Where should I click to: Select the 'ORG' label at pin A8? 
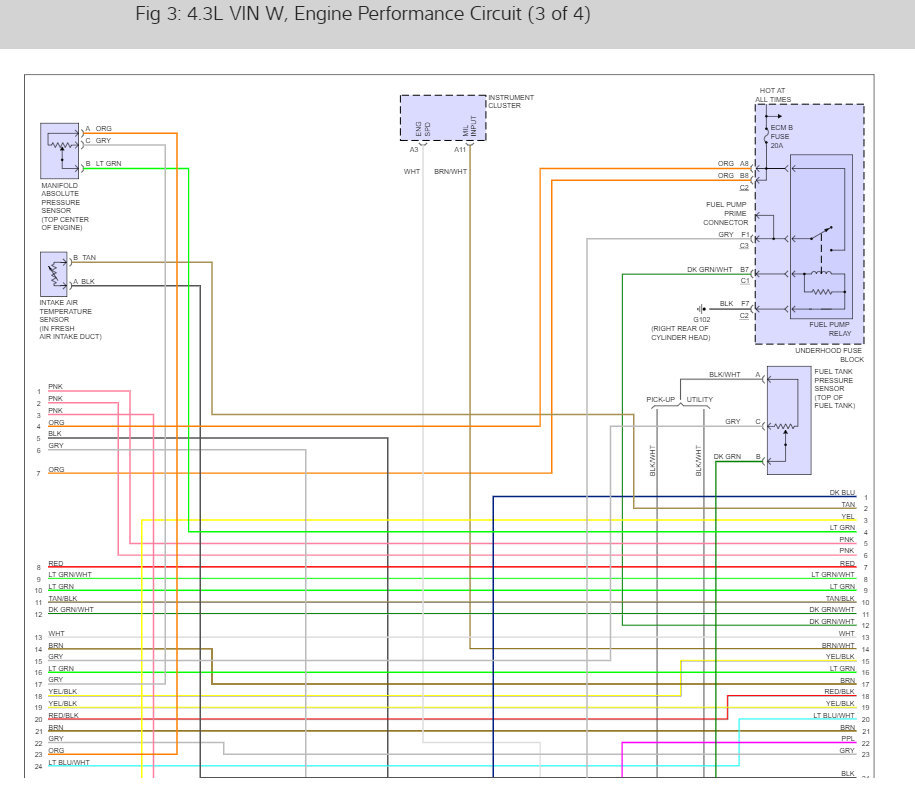click(x=726, y=164)
